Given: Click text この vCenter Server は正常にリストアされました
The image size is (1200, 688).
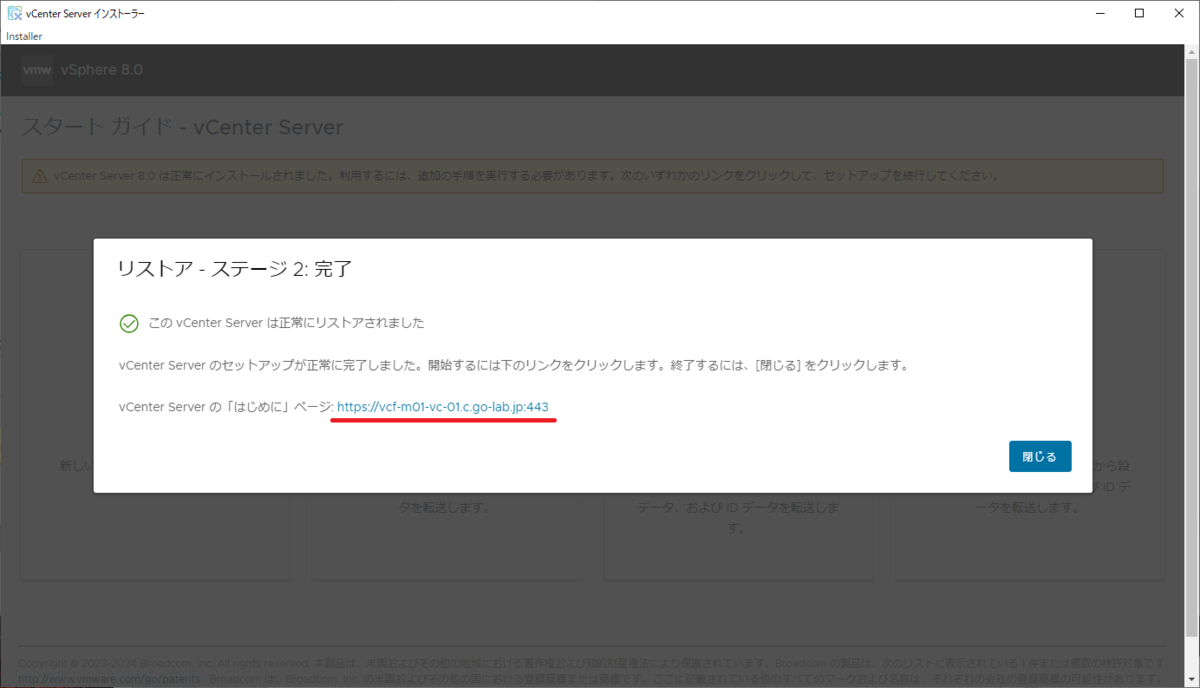Looking at the screenshot, I should (286, 323).
